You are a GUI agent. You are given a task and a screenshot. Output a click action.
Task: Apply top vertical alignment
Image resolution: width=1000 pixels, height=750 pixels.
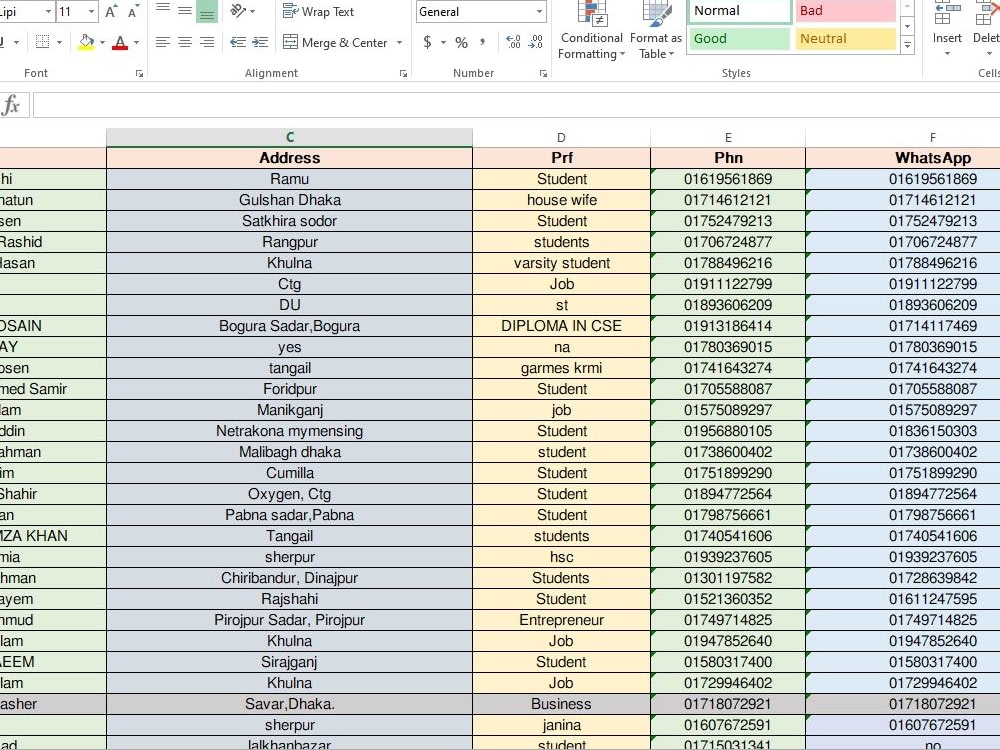point(163,10)
